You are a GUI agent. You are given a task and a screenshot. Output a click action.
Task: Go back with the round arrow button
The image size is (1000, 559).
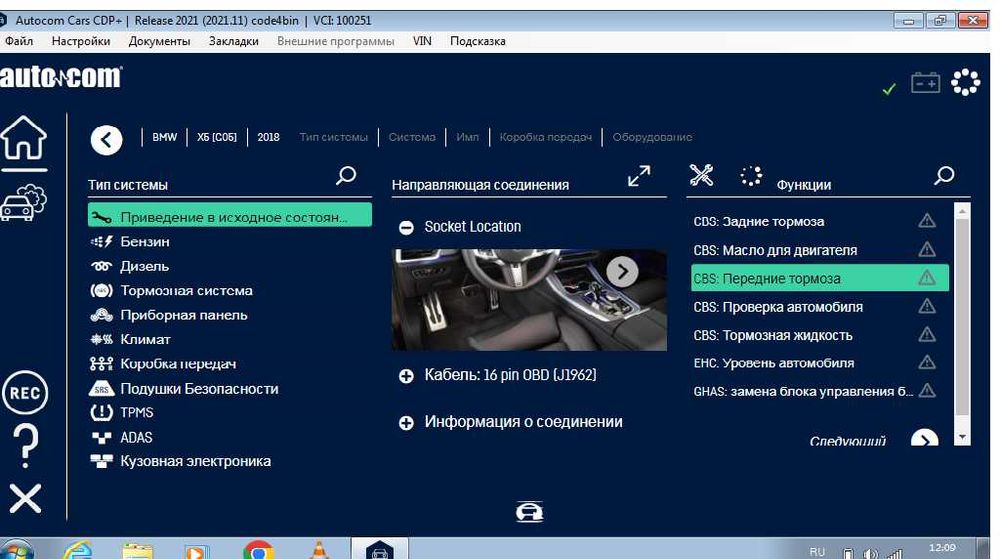point(107,140)
